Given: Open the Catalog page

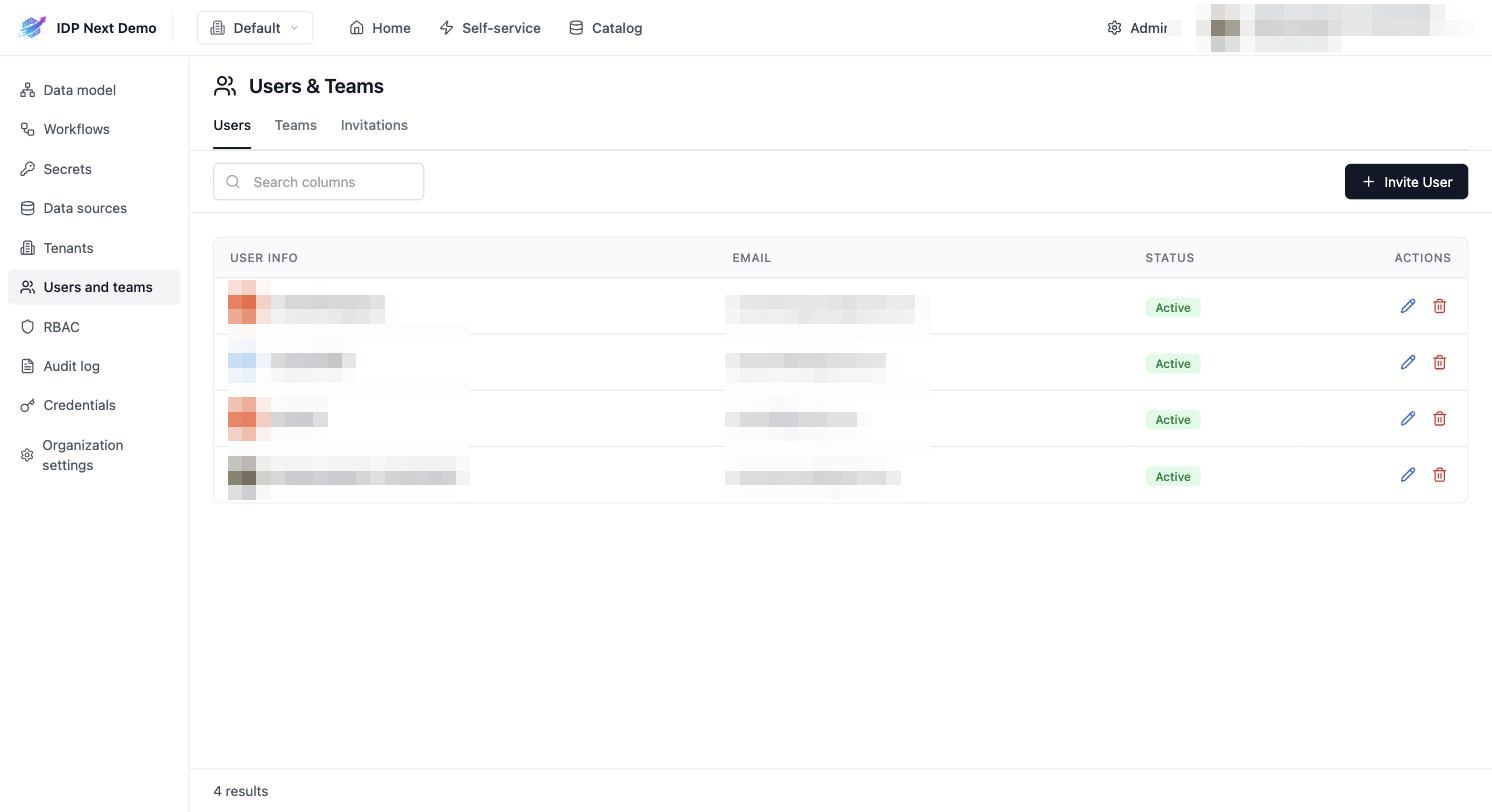Looking at the screenshot, I should pos(605,28).
